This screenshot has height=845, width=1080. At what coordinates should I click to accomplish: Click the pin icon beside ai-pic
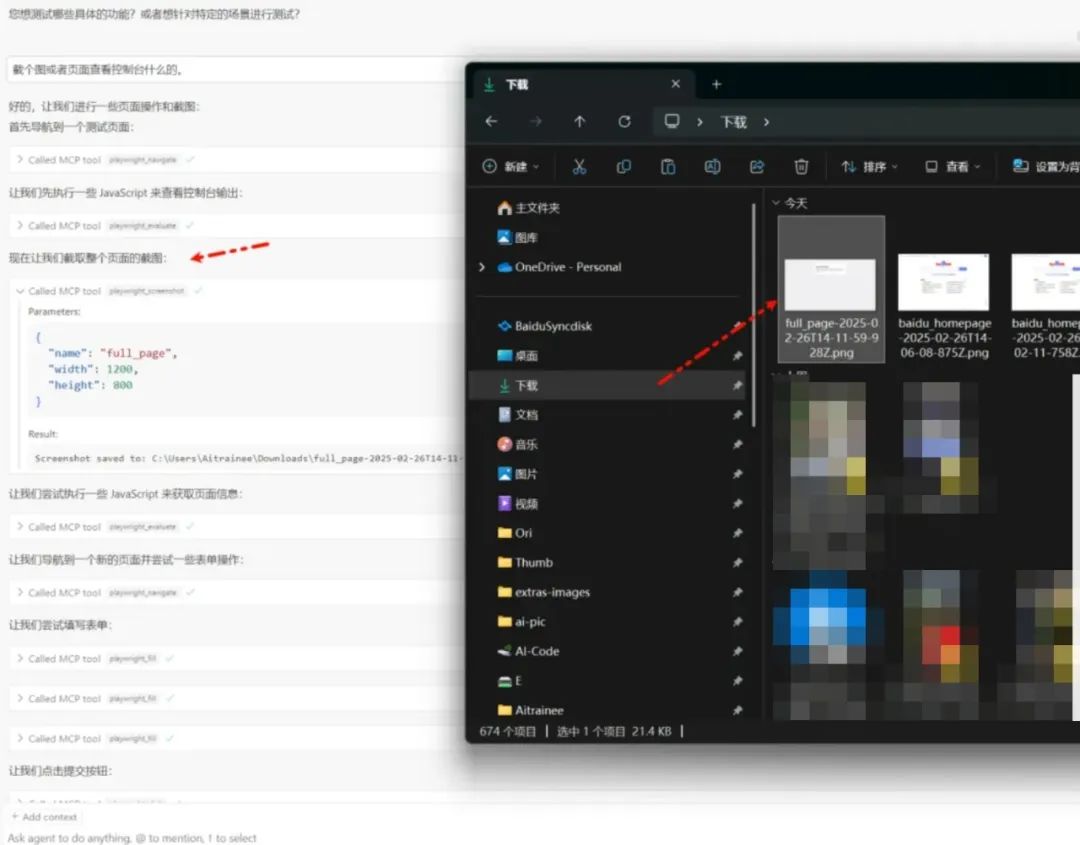pos(737,622)
